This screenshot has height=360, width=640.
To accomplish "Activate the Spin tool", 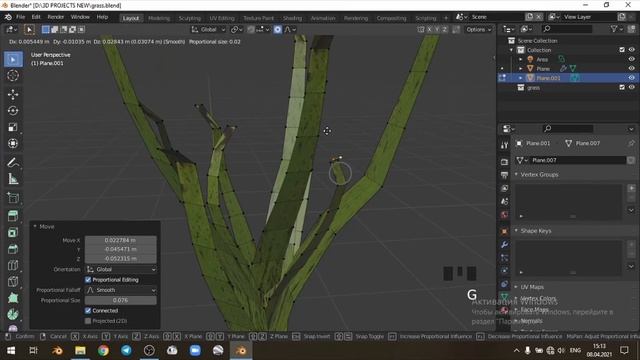I will [13, 314].
